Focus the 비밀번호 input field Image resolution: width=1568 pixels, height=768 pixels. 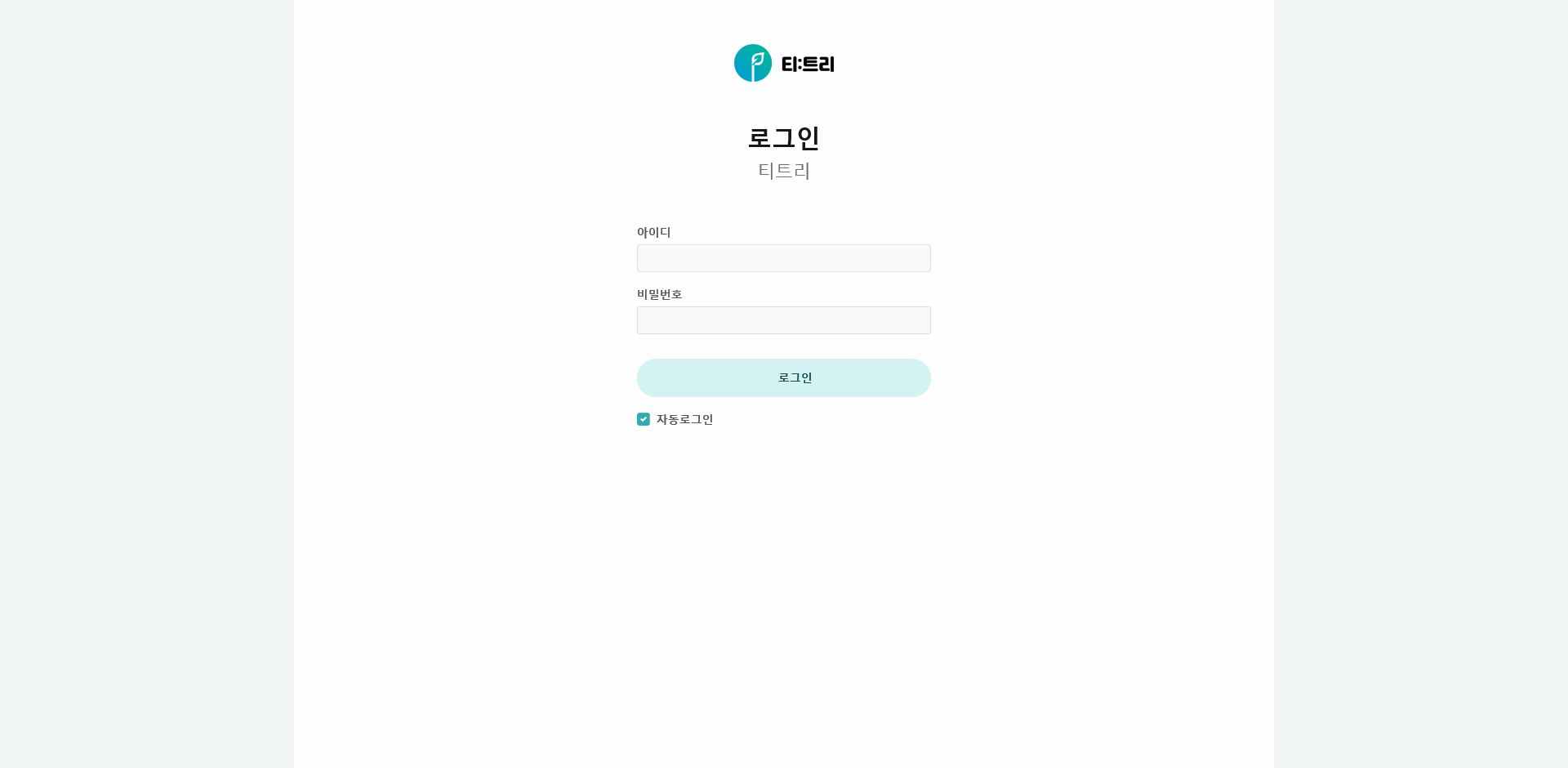[783, 320]
